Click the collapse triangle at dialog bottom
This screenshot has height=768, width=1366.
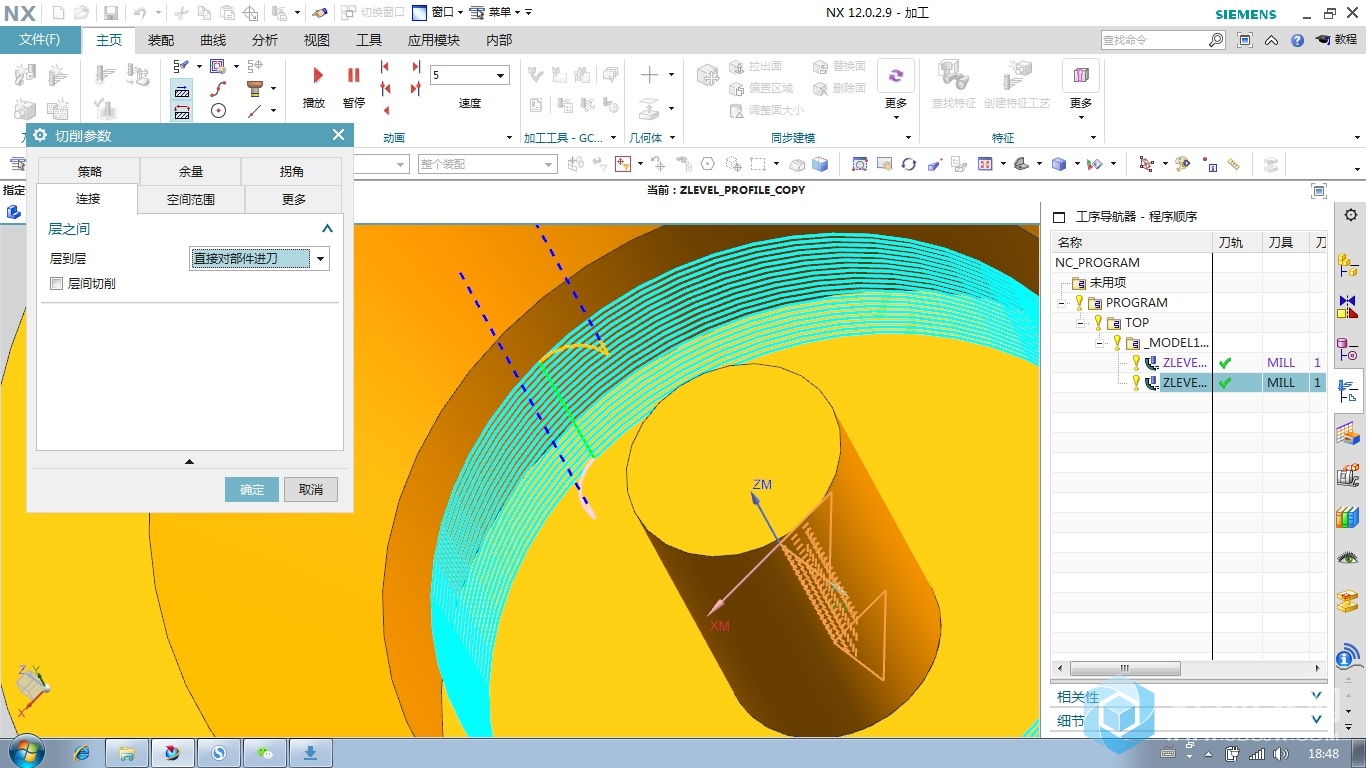click(190, 461)
